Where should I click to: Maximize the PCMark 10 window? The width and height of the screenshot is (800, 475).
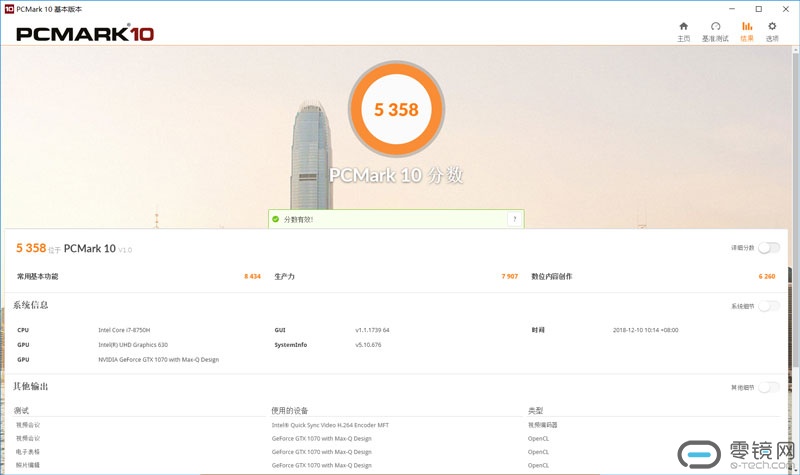coord(758,8)
